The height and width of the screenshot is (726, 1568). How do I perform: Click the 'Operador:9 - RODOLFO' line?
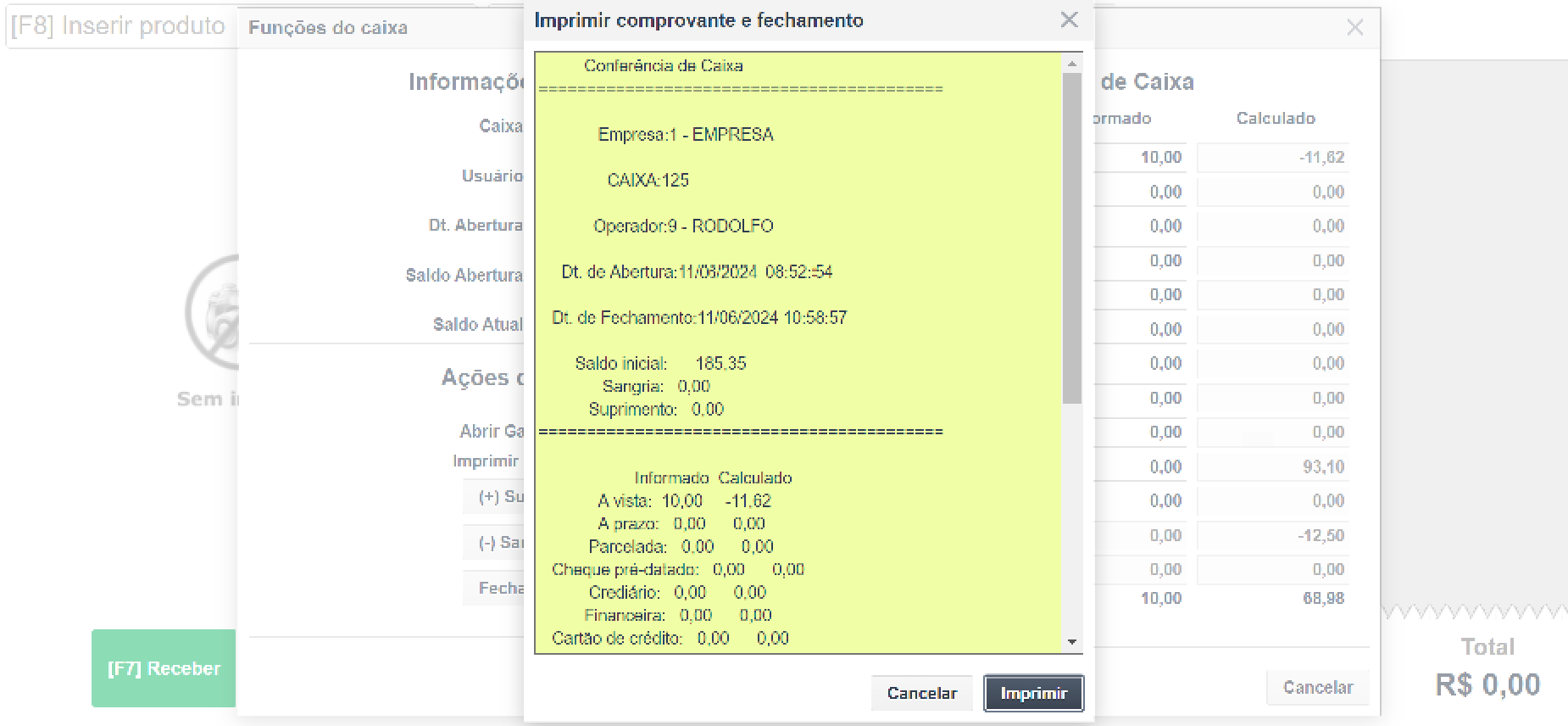683,226
